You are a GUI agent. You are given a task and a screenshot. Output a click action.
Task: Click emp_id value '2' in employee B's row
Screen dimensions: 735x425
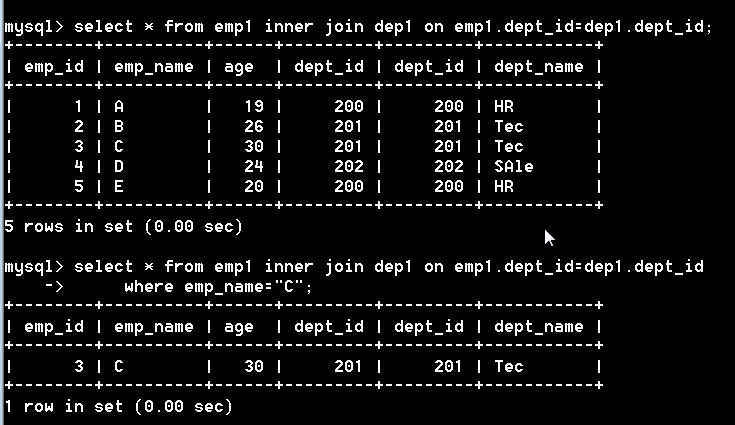pos(79,127)
